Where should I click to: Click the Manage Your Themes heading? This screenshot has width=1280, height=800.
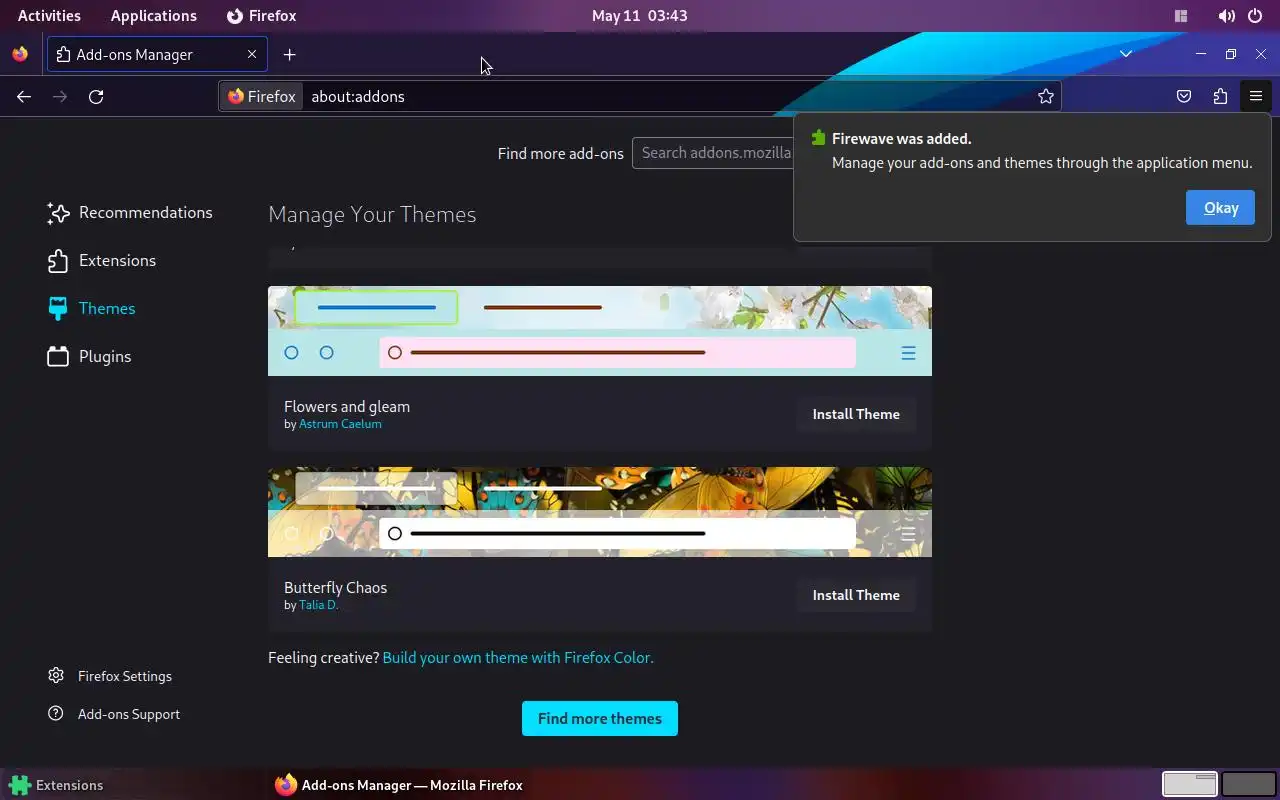click(x=372, y=214)
